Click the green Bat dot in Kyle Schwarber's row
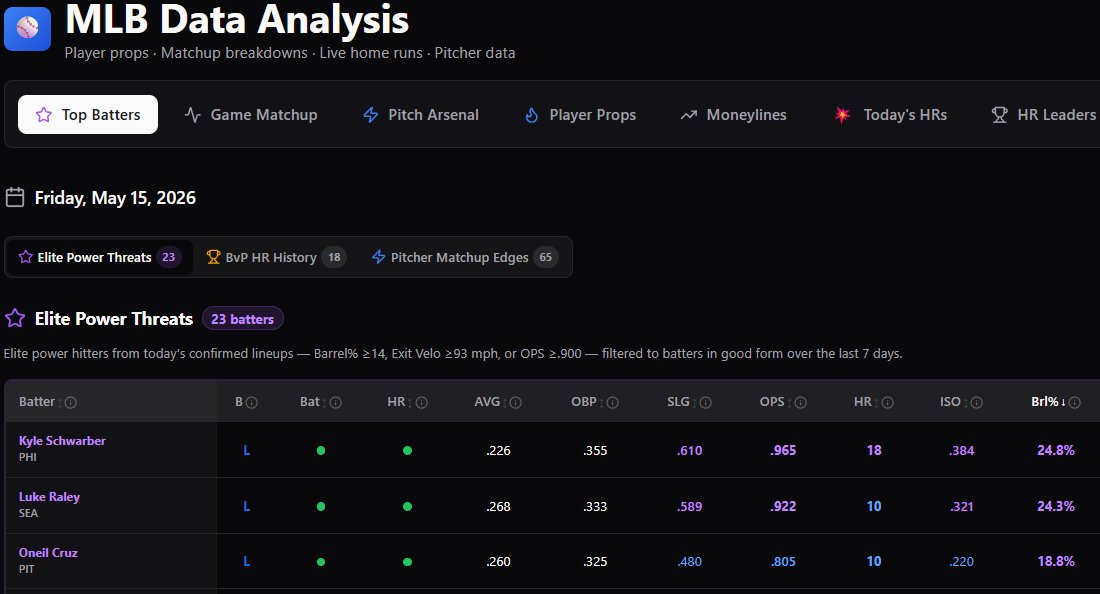 pyautogui.click(x=321, y=450)
